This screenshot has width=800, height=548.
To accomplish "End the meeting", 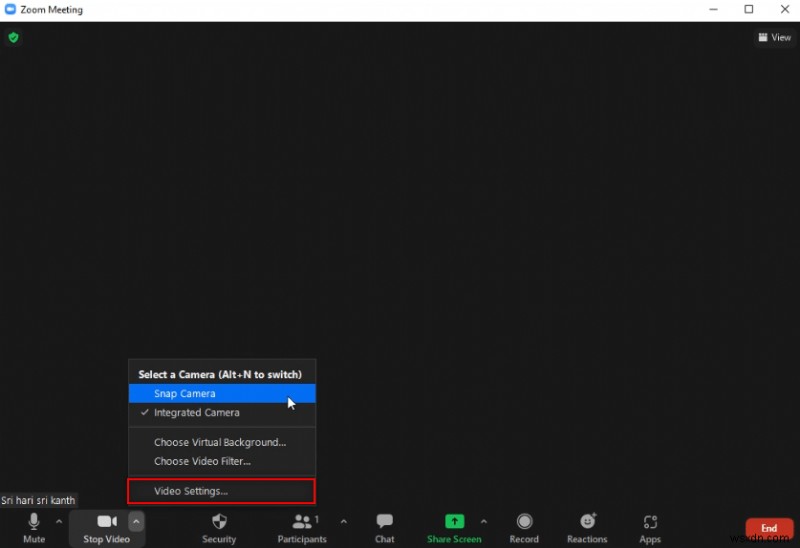I will tap(769, 528).
